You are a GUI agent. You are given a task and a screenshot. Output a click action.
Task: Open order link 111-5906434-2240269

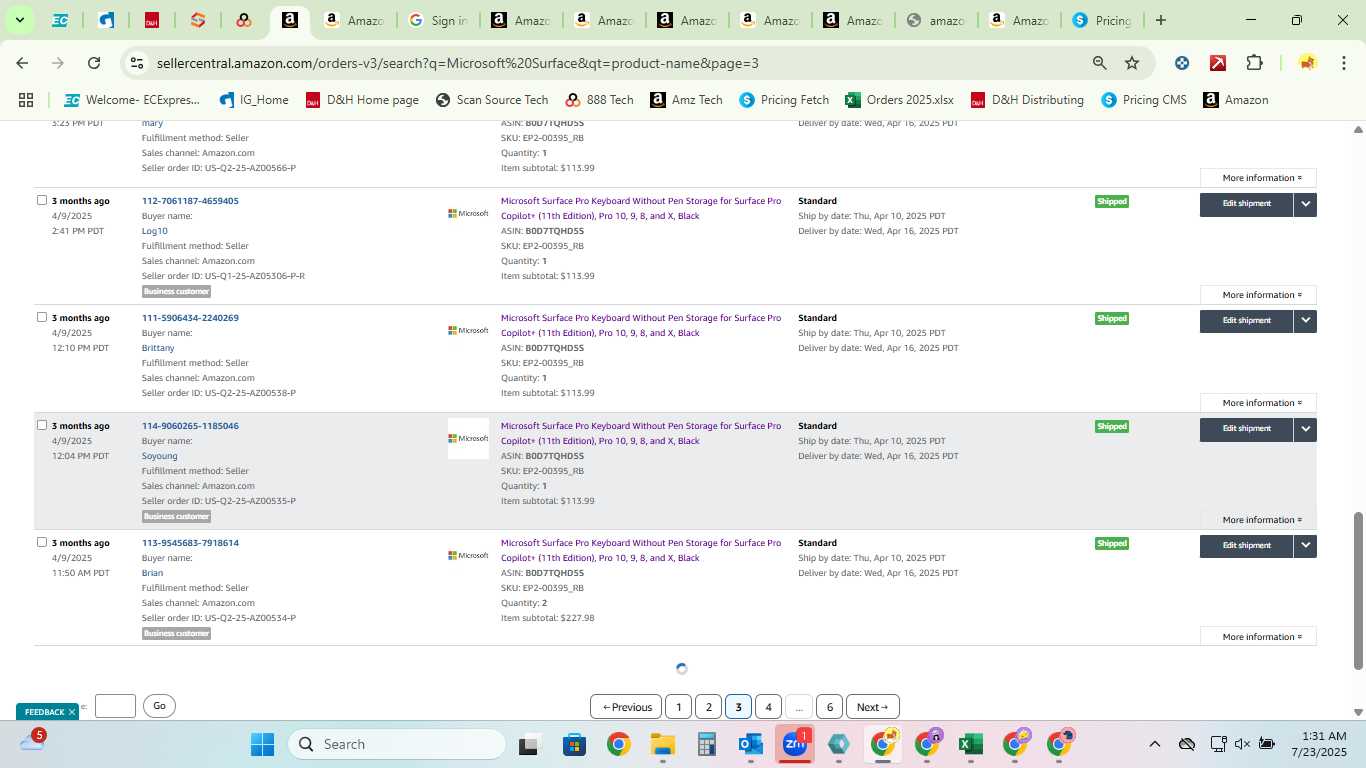click(x=190, y=318)
